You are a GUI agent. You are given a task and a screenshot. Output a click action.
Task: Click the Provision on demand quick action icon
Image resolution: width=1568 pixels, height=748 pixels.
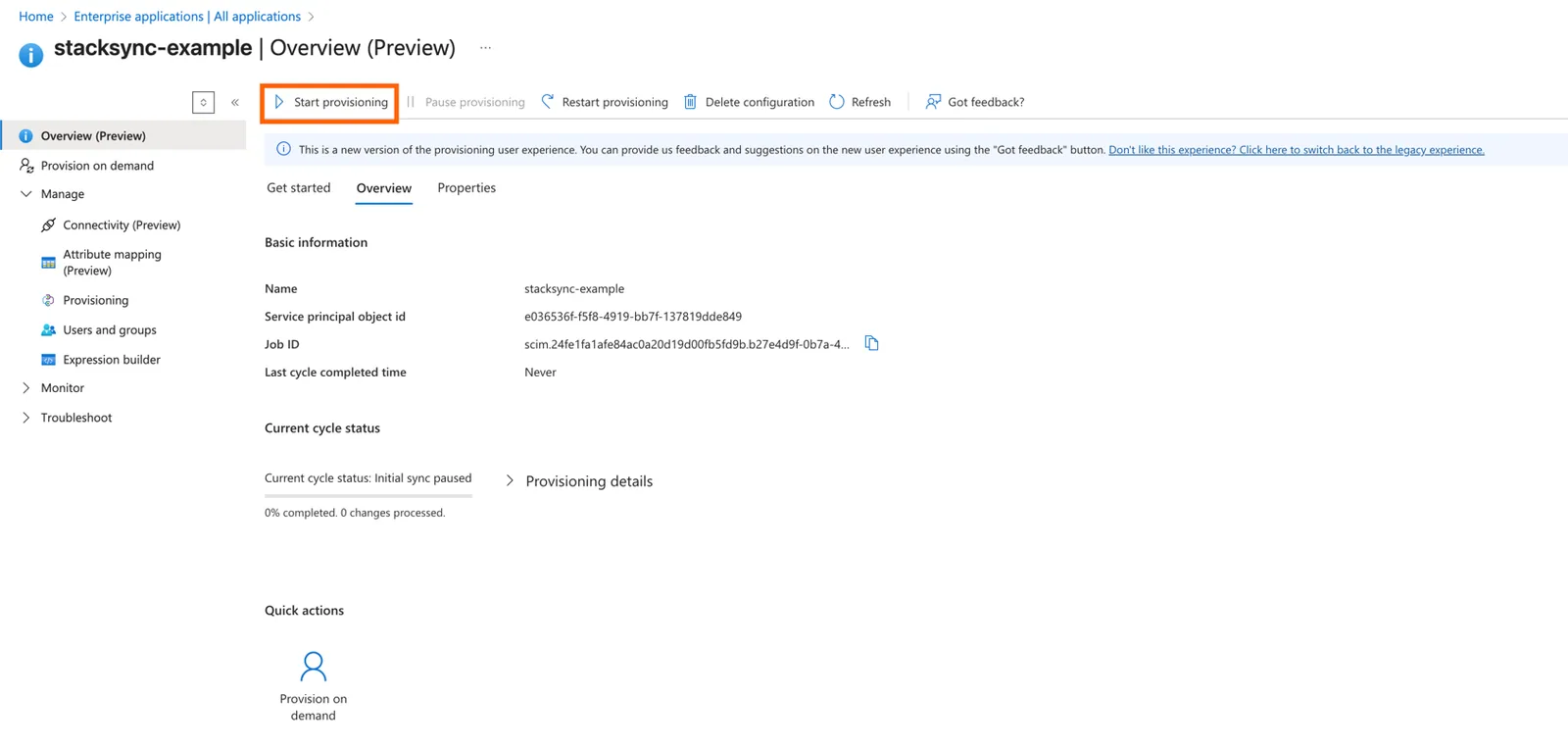(314, 667)
